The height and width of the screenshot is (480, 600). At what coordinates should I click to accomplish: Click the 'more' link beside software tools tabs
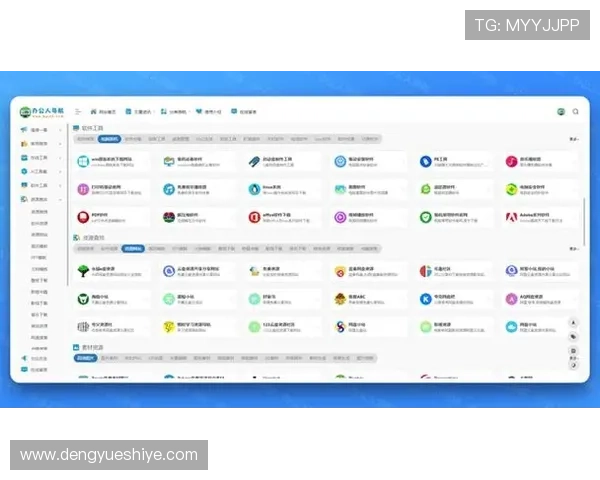(x=573, y=139)
